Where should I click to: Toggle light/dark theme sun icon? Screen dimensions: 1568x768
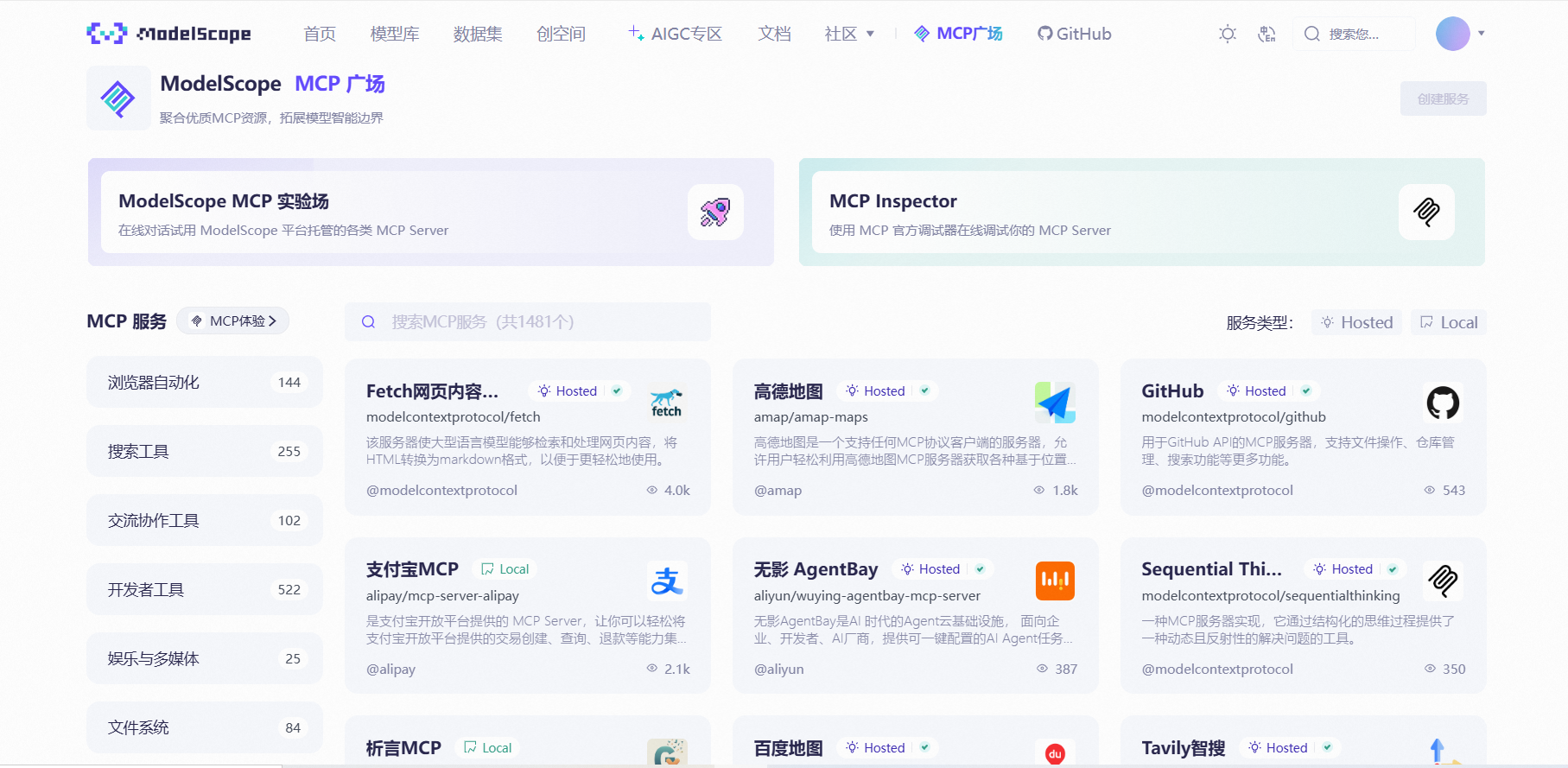click(x=1227, y=34)
